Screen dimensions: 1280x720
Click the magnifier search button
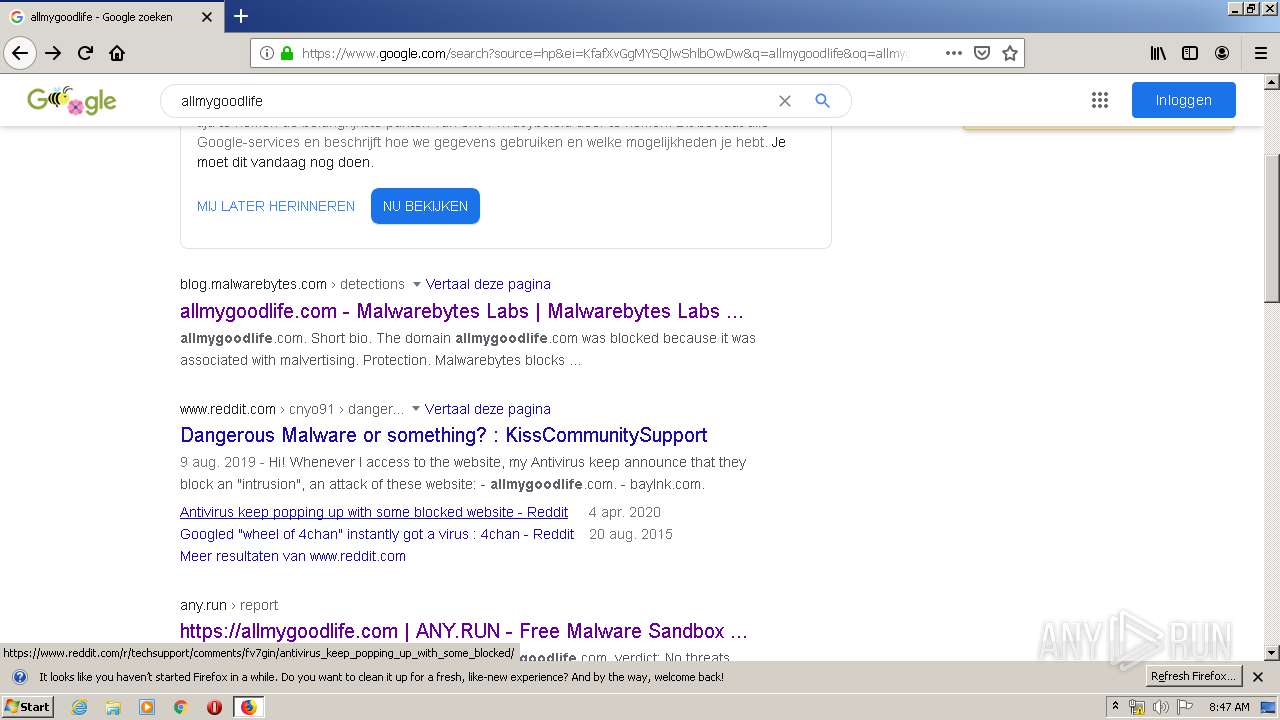(x=822, y=101)
